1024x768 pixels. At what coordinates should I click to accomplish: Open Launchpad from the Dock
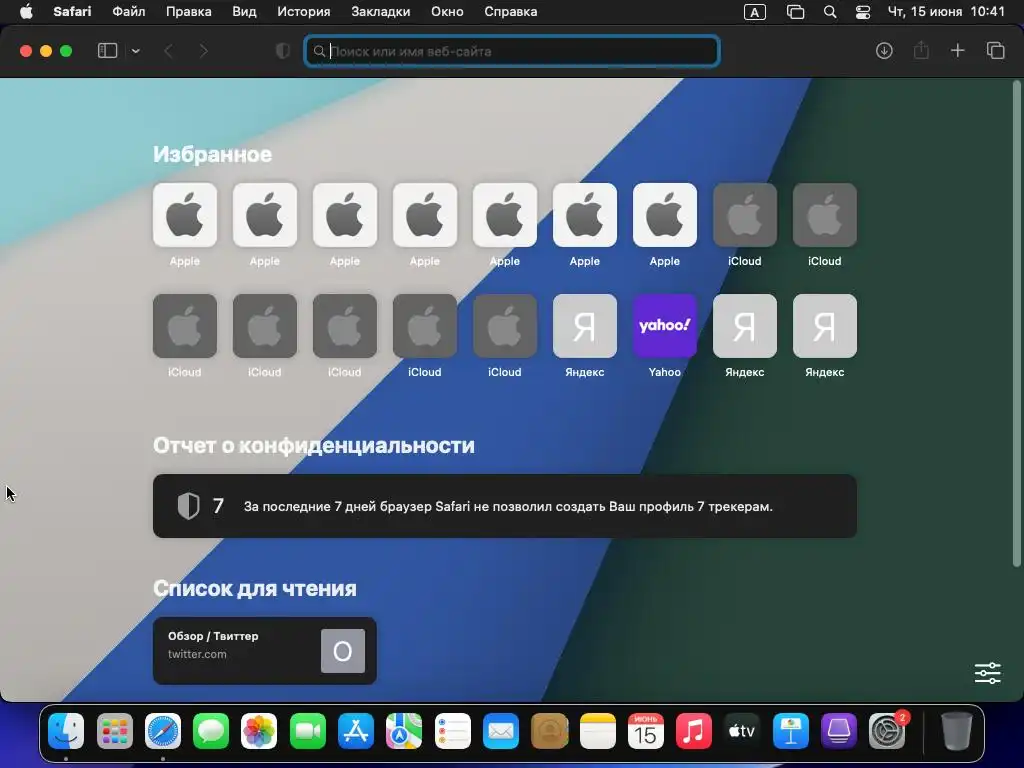coord(114,731)
